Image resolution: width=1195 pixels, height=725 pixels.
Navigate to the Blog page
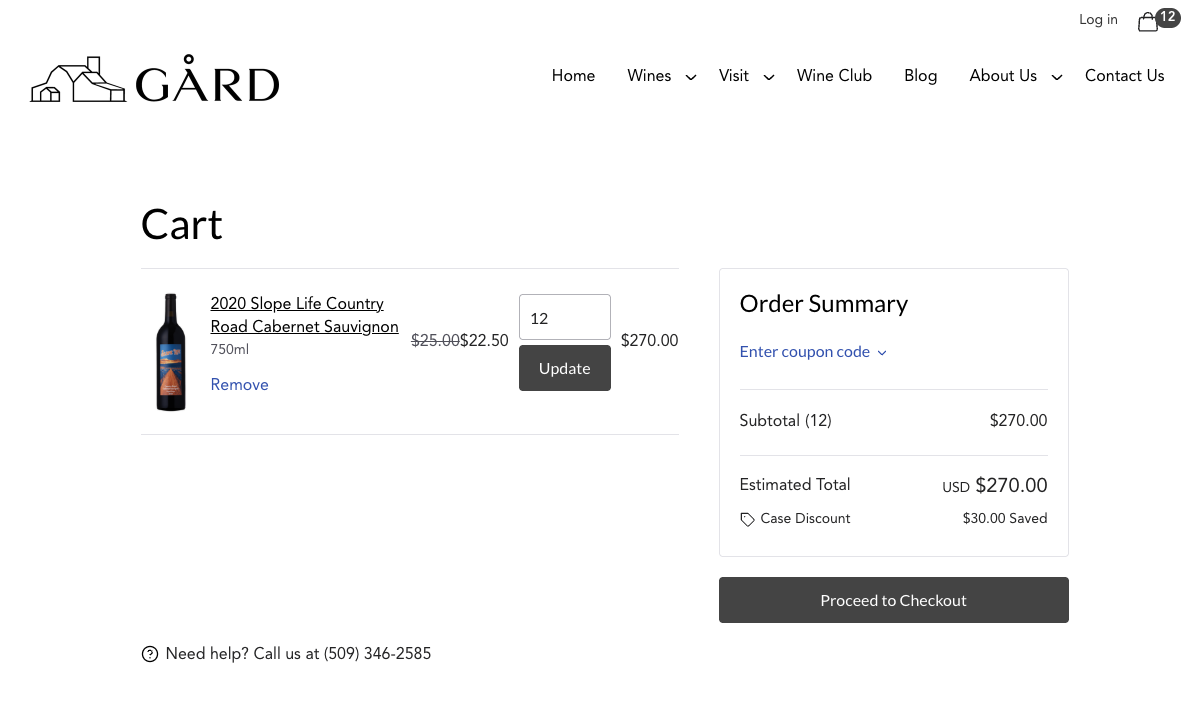[920, 76]
